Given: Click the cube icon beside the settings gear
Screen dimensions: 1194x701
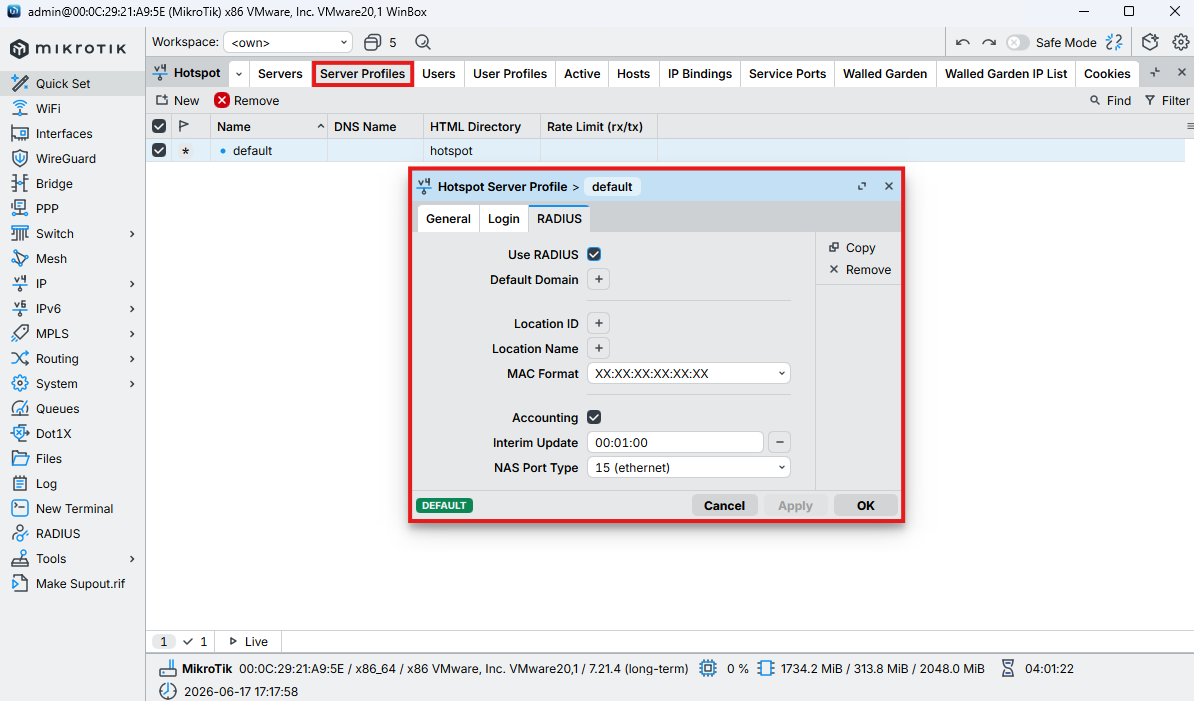Looking at the screenshot, I should [x=1150, y=42].
